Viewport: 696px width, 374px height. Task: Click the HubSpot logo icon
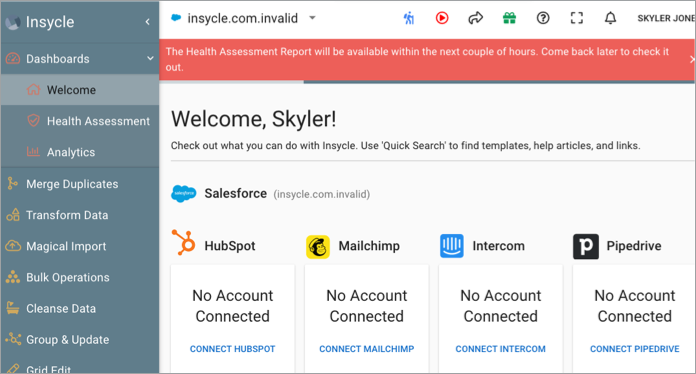pyautogui.click(x=184, y=242)
